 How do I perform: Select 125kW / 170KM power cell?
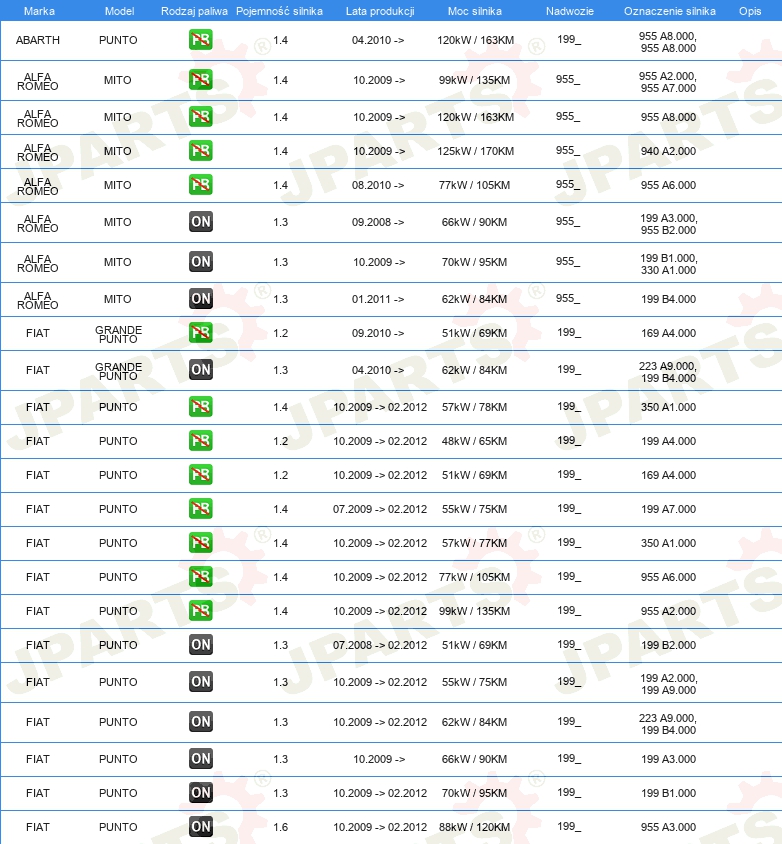point(475,151)
